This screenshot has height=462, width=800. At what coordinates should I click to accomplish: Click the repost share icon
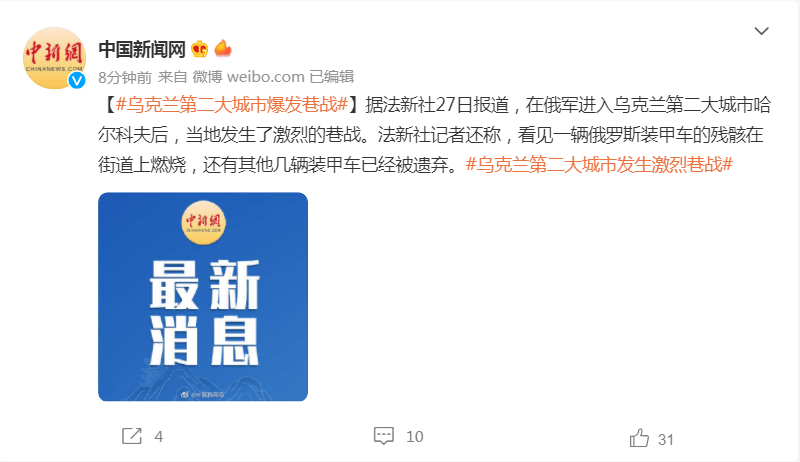point(132,436)
